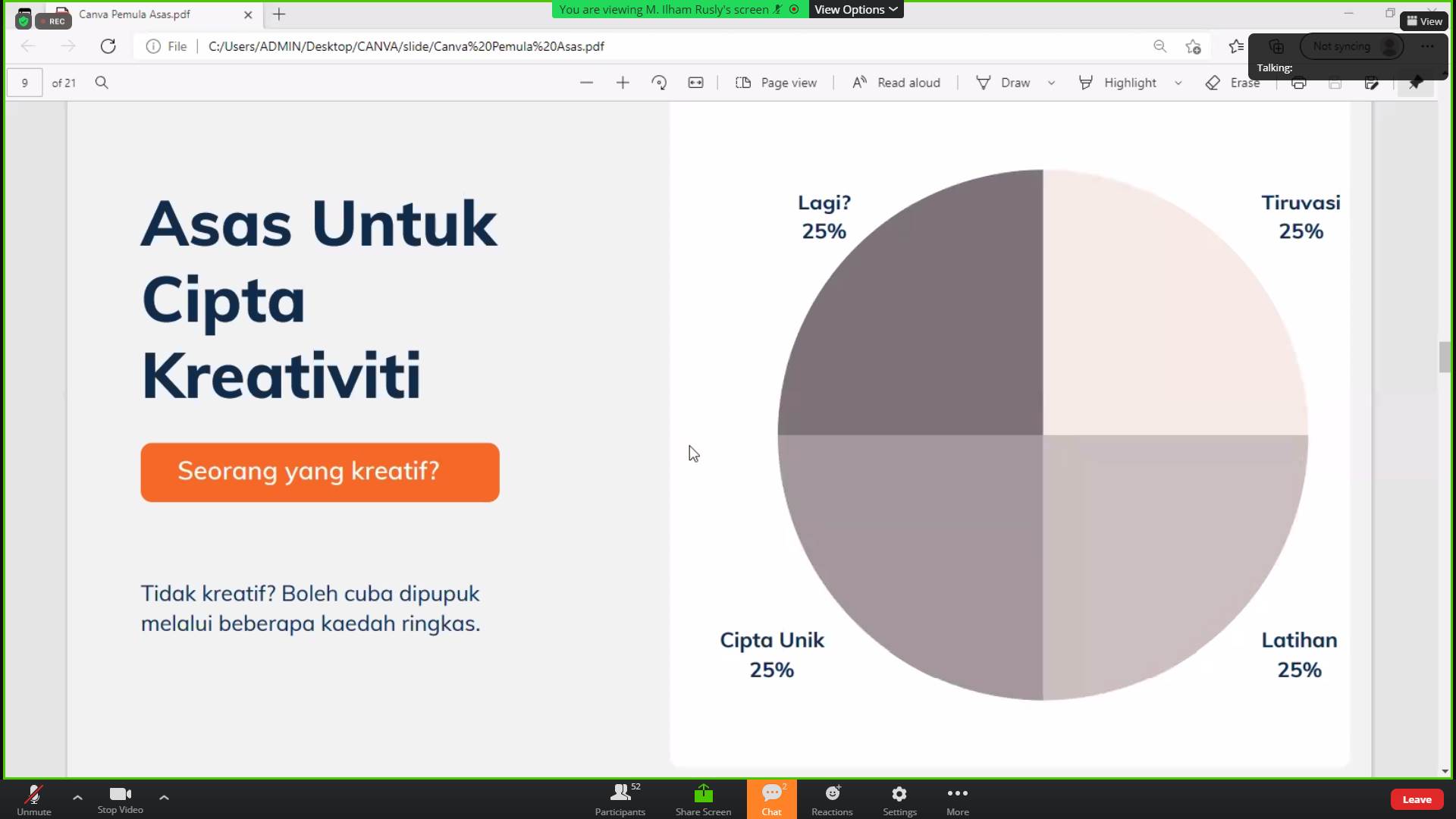Viewport: 1456px width, 819px height.
Task: Open the Zoom Chat panel
Action: click(771, 800)
